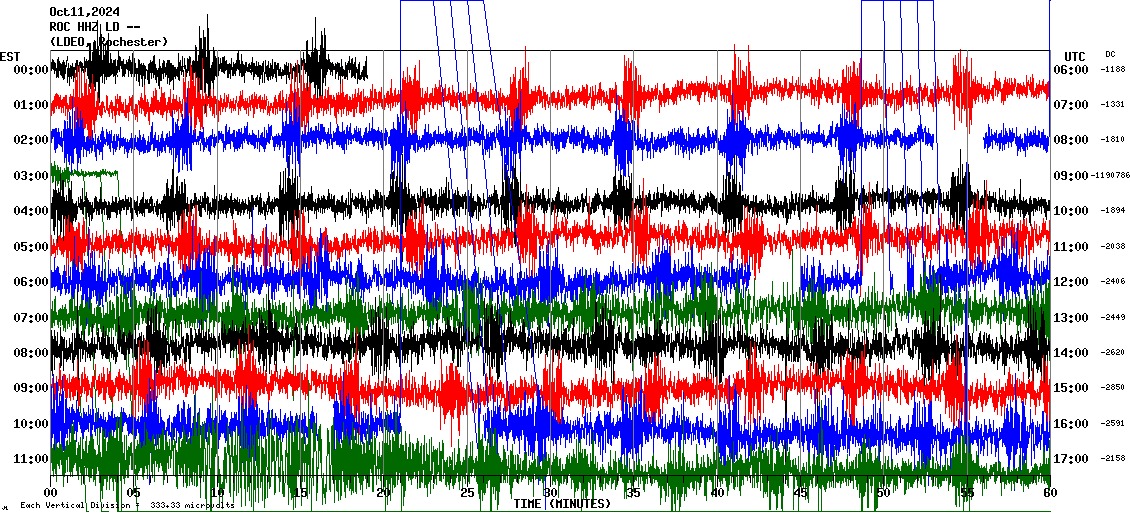Viewport: 1130px width, 519px height.
Task: Click the "Each Vertical Division" scale note
Action: (x=127, y=505)
